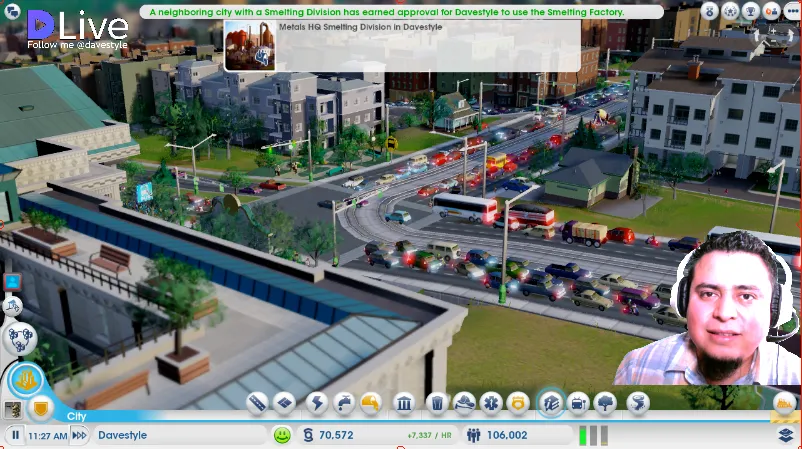Click the green happiness smiley face
The image size is (802, 449).
click(282, 435)
